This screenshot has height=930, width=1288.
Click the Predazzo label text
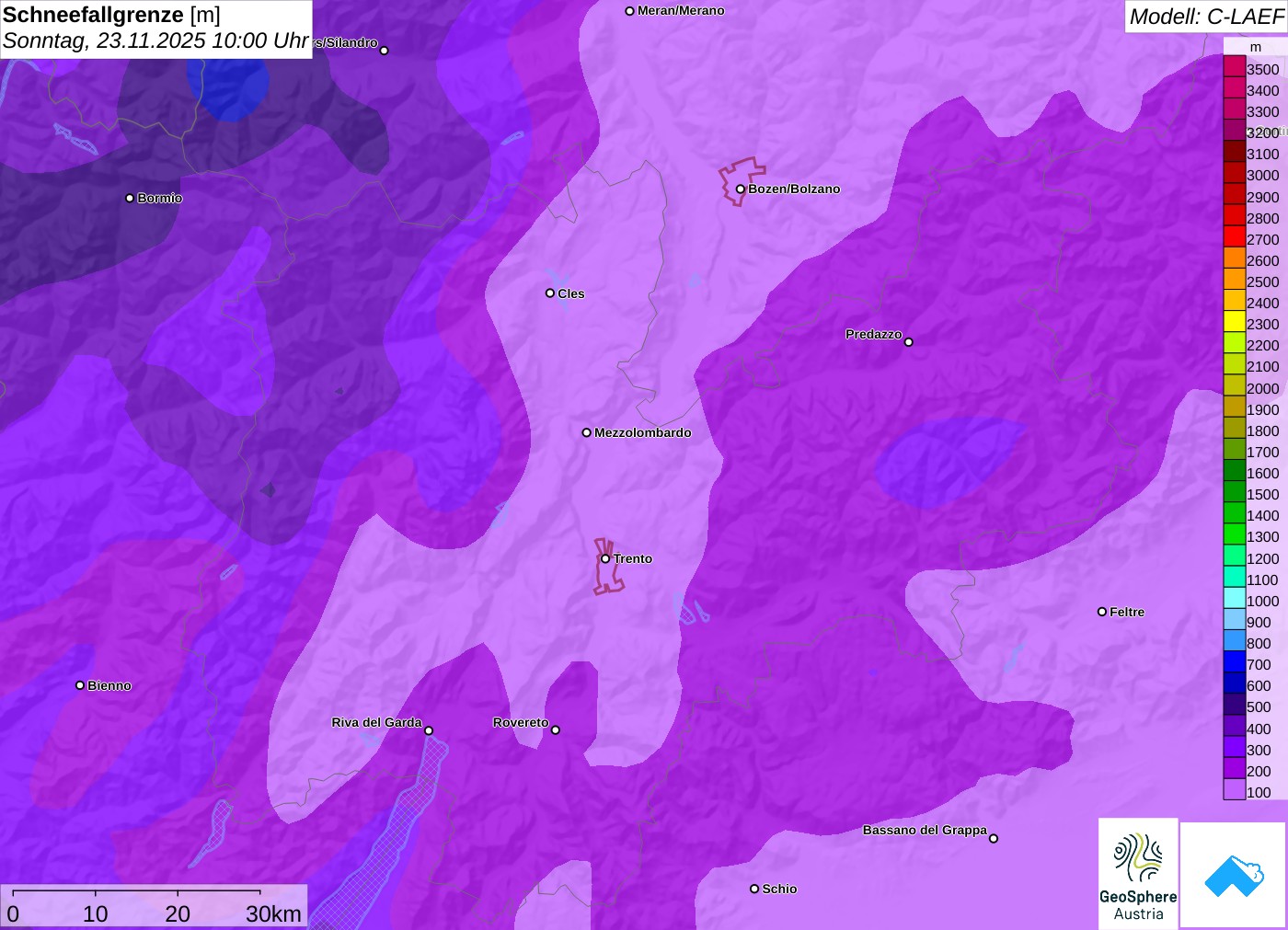[874, 334]
